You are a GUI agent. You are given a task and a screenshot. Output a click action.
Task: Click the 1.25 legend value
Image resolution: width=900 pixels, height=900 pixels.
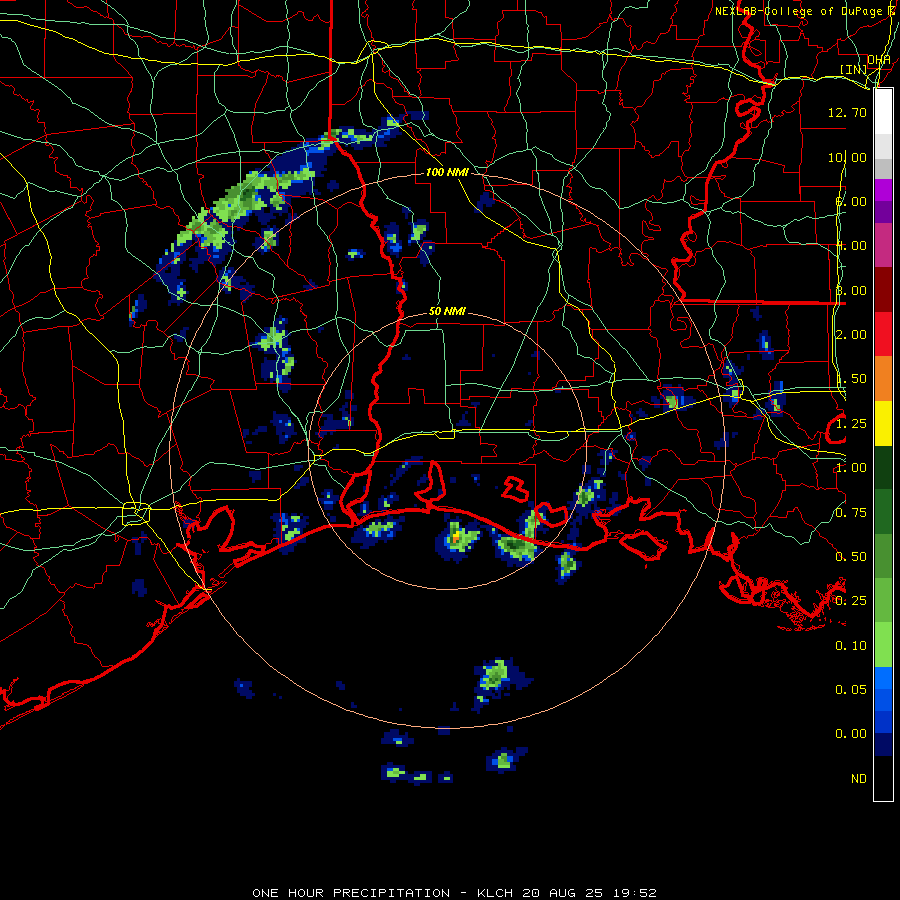[851, 424]
